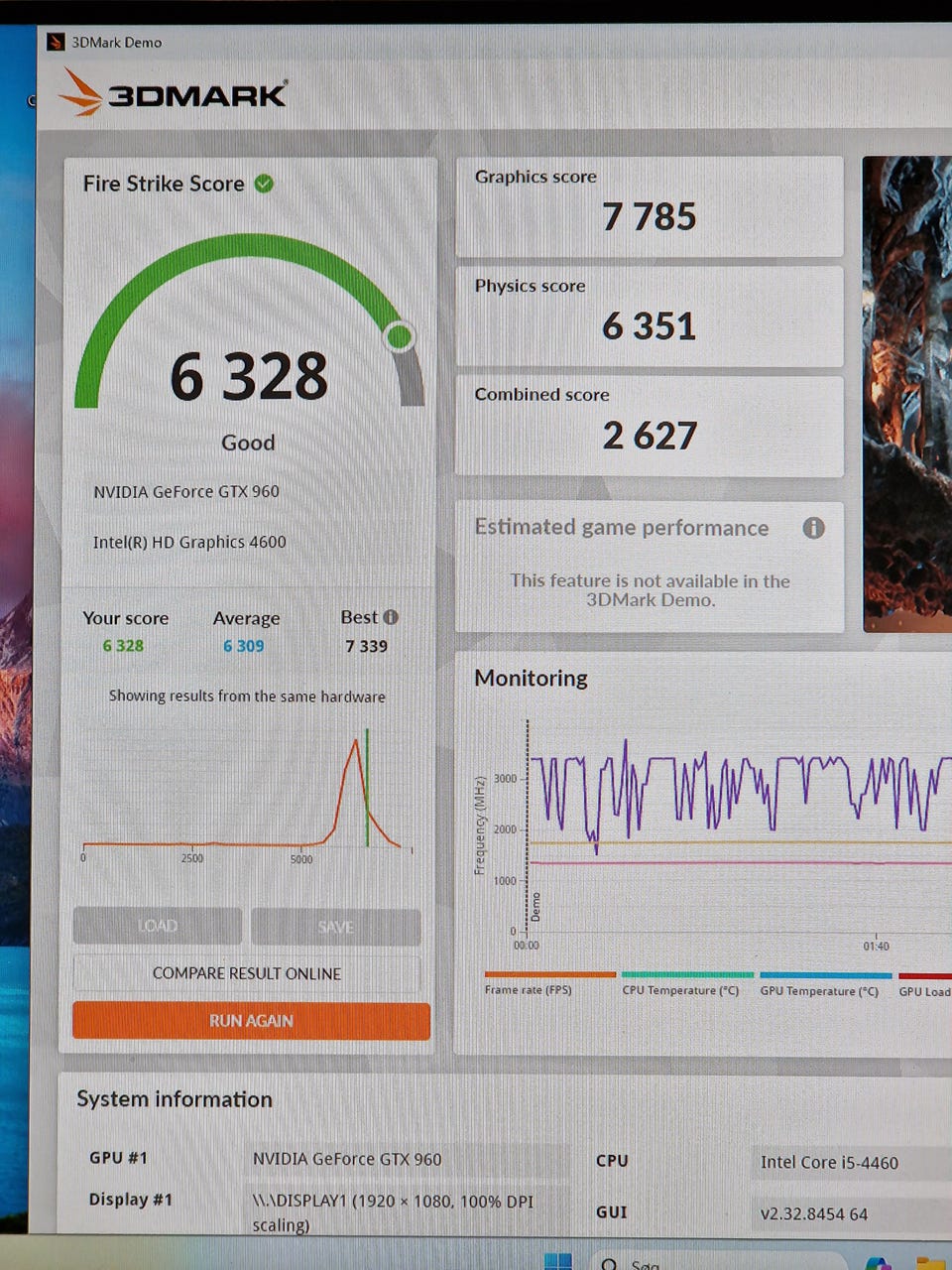Click the Fire Strike demo scene thumbnail
This screenshot has width=952, height=1270.
tap(907, 394)
